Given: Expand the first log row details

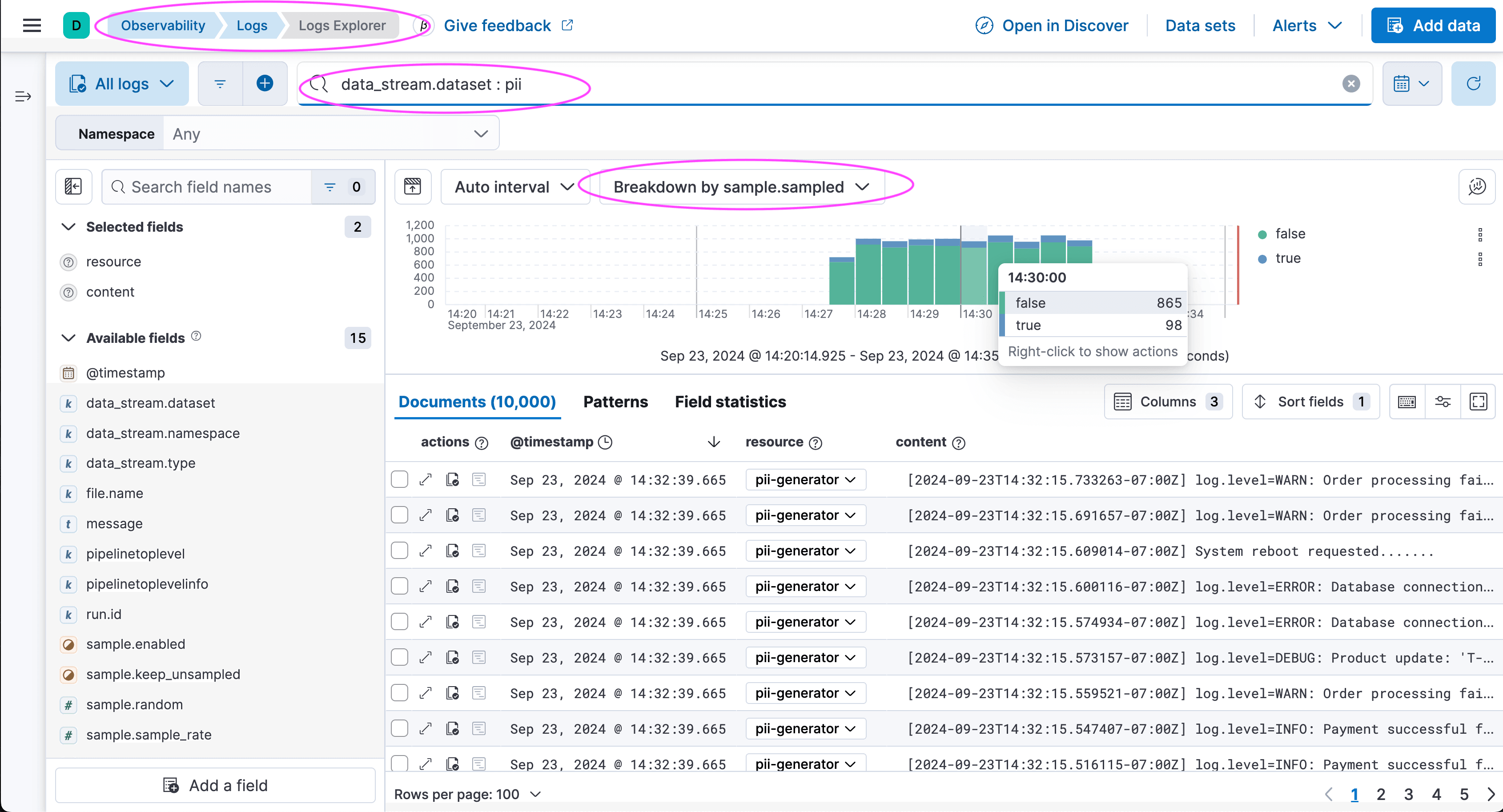Looking at the screenshot, I should click(x=426, y=479).
